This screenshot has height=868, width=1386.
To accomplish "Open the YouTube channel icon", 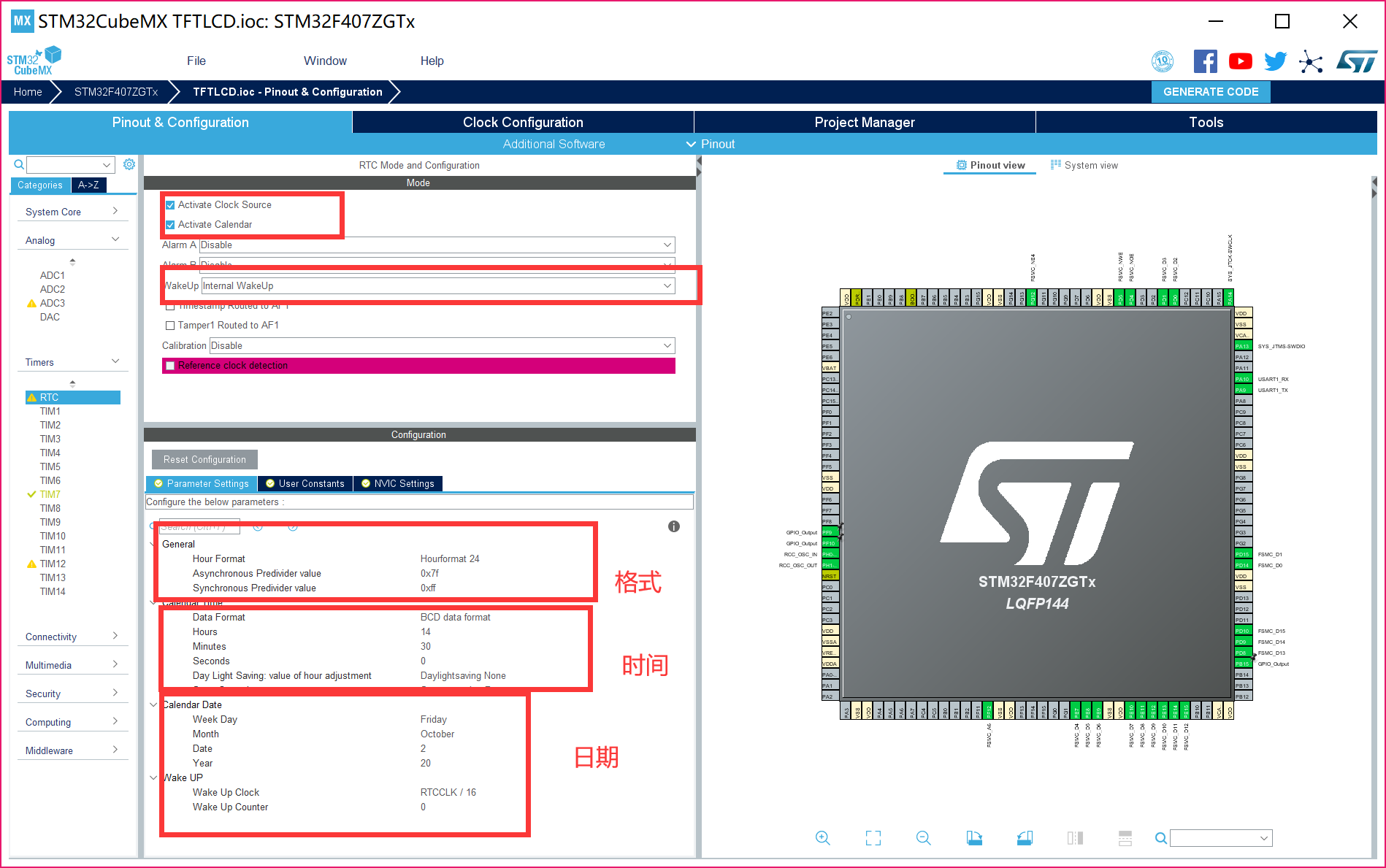I will click(x=1240, y=61).
